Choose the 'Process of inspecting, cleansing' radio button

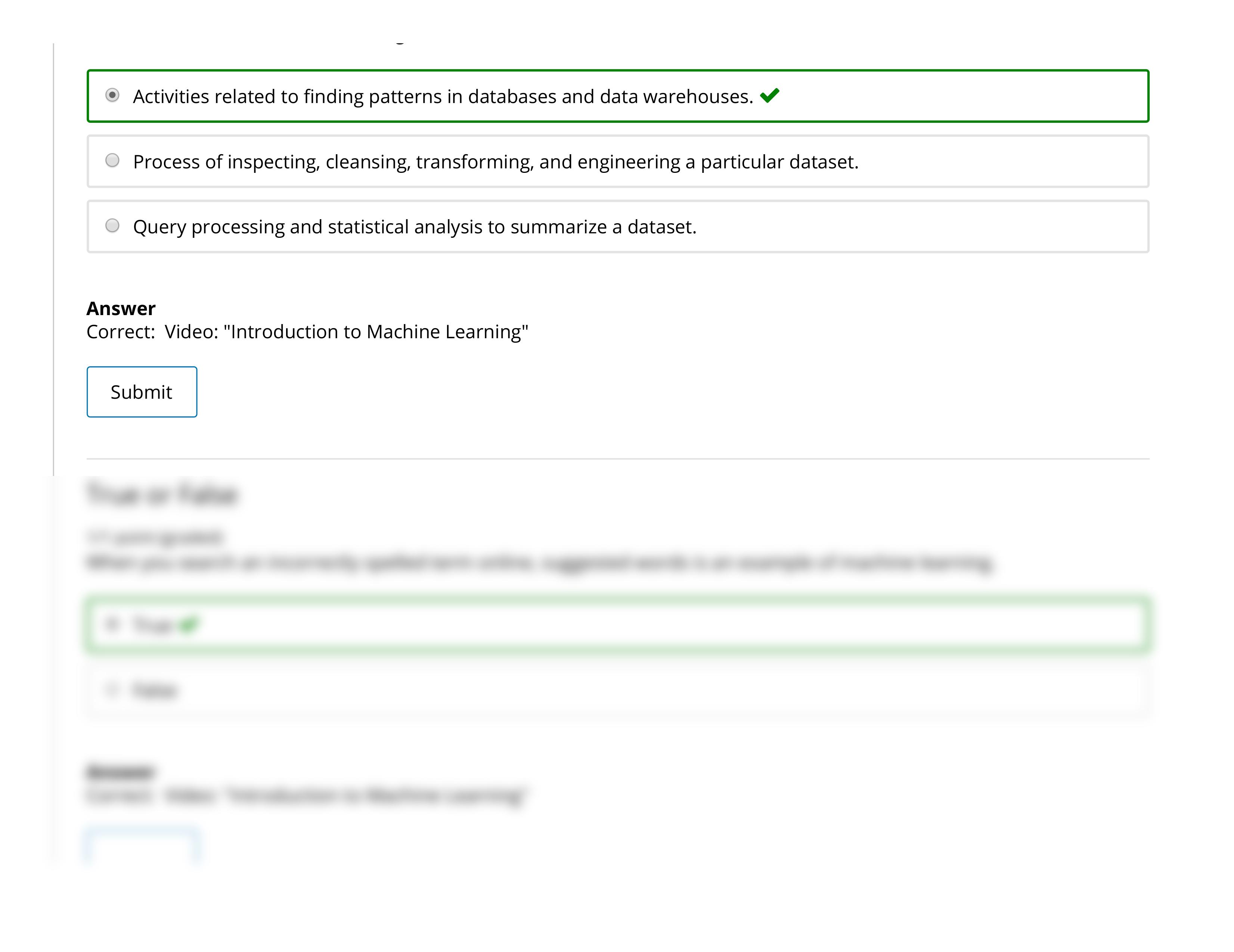(112, 161)
